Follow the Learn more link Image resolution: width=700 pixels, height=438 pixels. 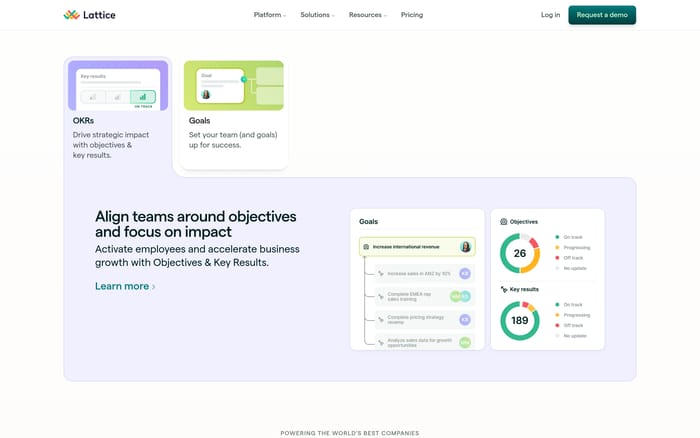[122, 286]
